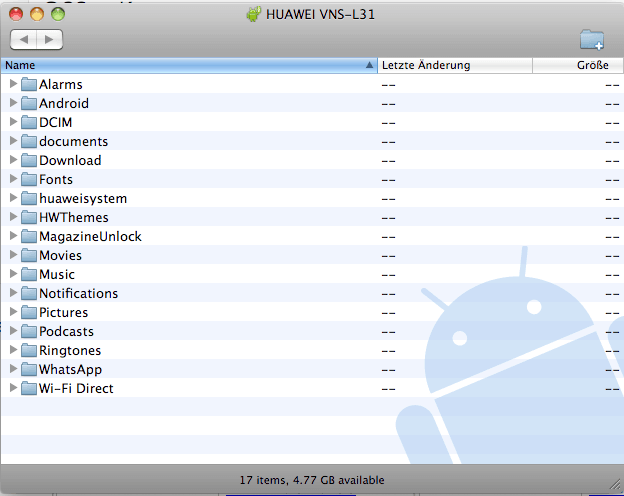Expand the Ringtones folder triangle
This screenshot has height=496, width=624.
(13, 350)
